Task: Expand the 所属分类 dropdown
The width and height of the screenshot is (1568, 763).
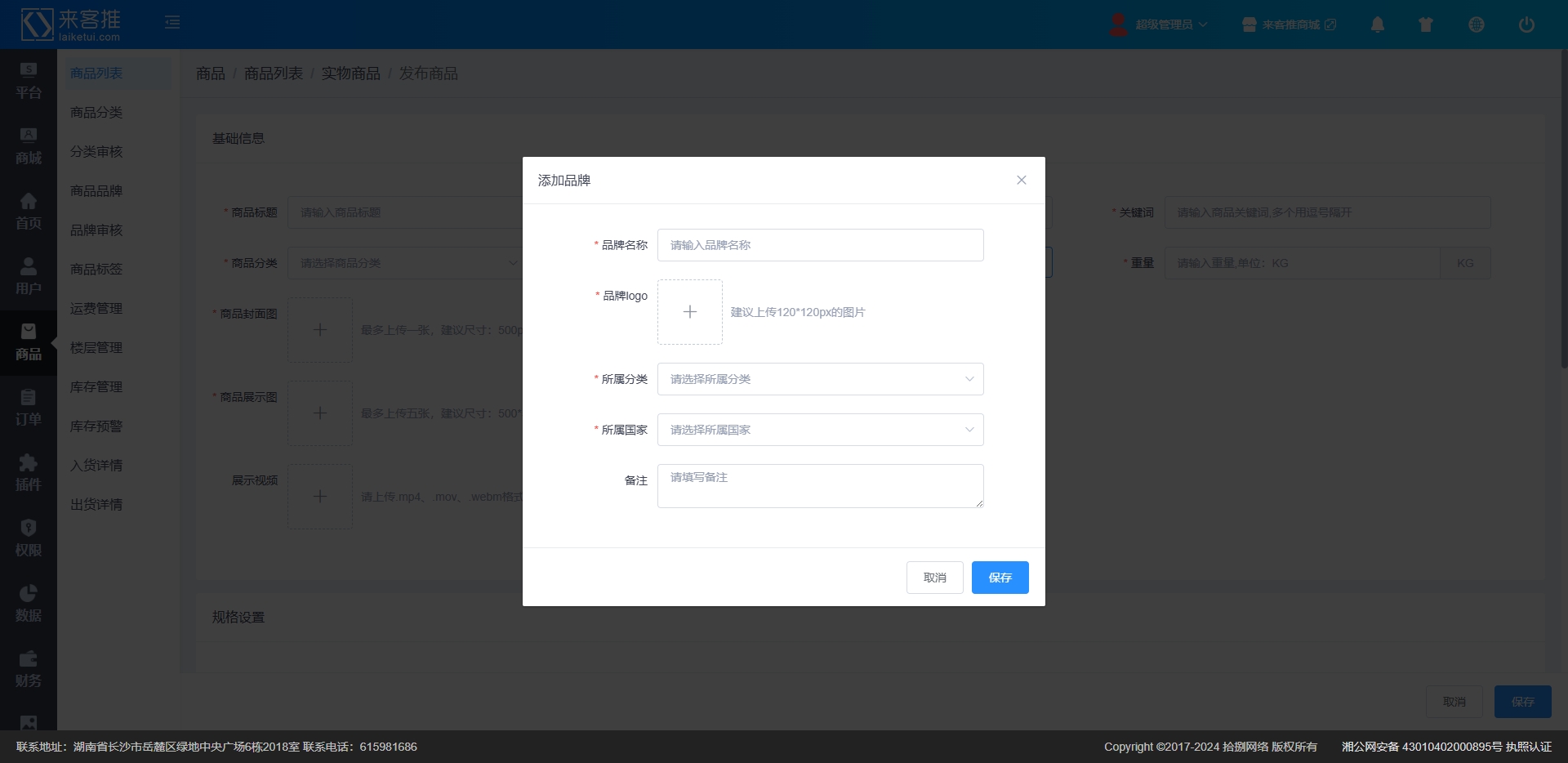Action: (x=820, y=379)
